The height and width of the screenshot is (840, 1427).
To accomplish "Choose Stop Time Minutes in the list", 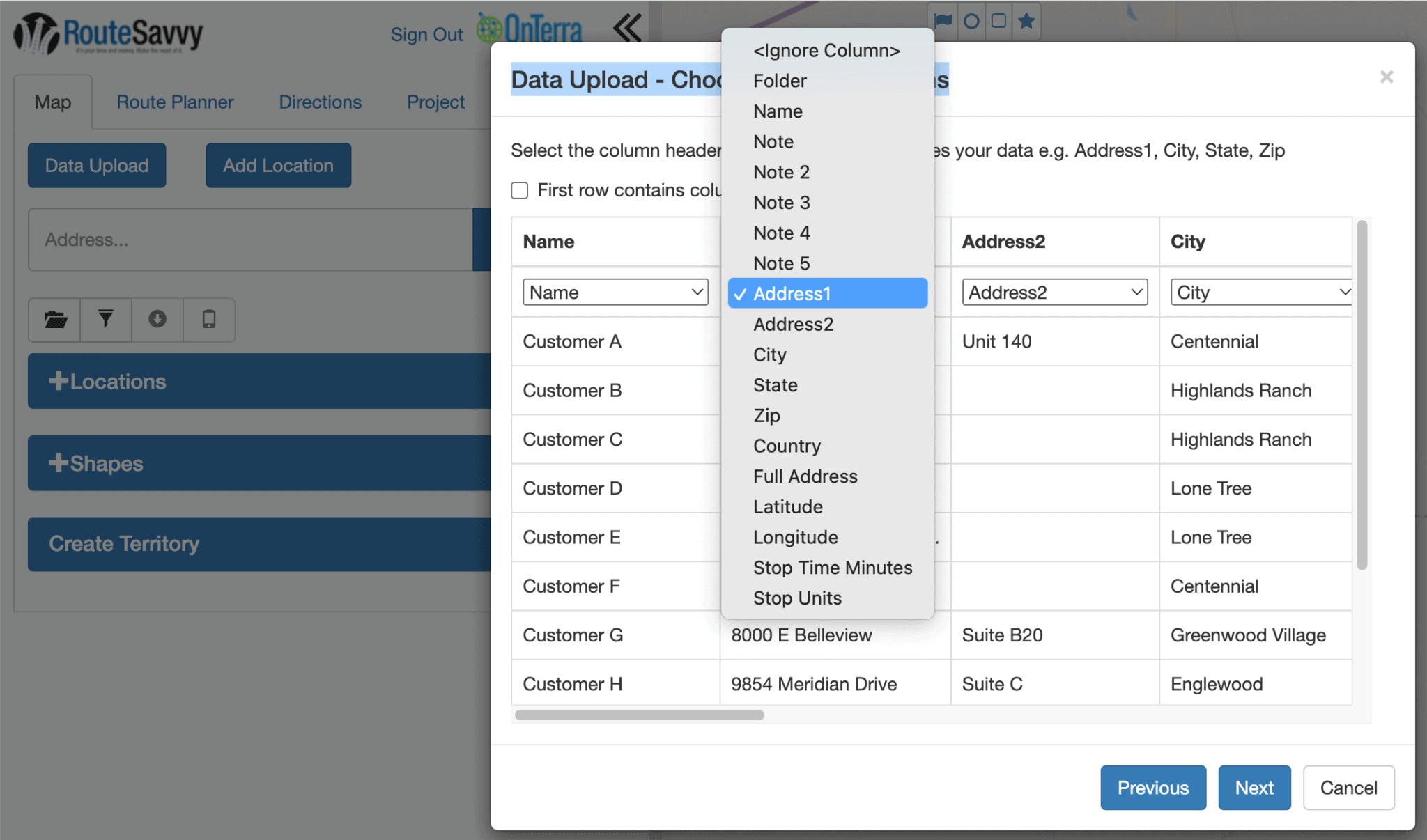I will pos(827,568).
